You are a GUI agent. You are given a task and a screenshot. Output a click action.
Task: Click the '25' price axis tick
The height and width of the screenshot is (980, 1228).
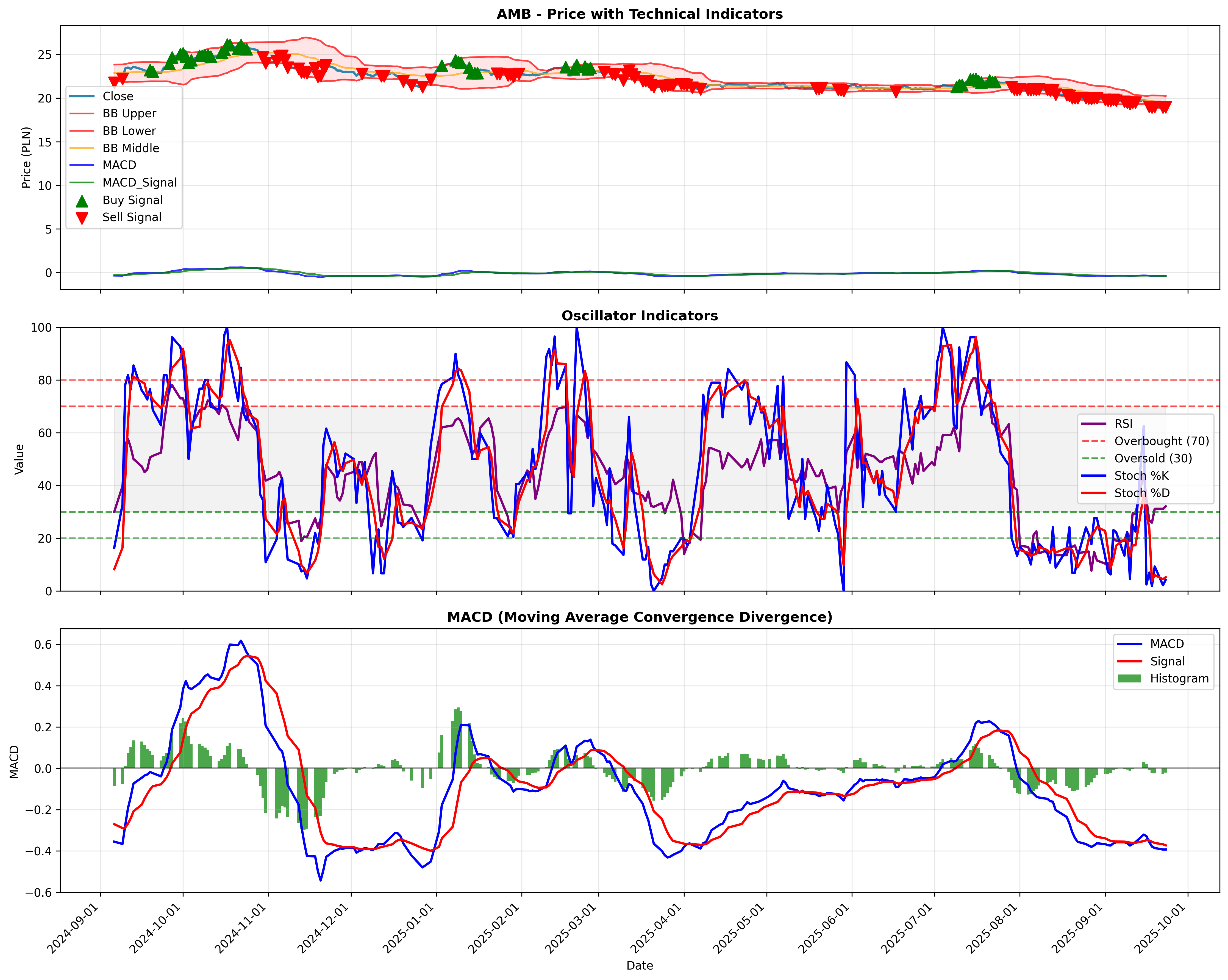point(45,55)
